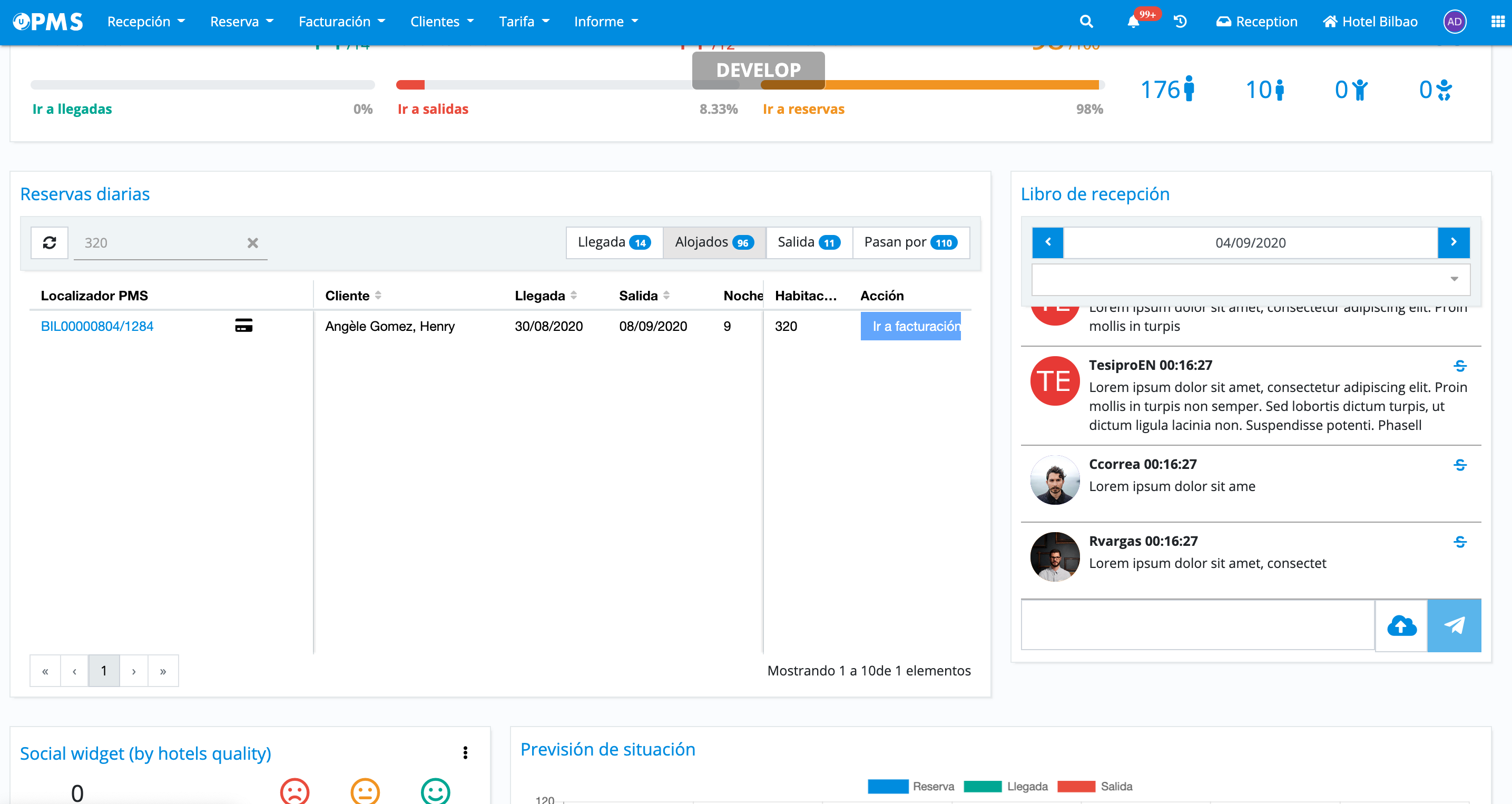Go to next page of results
Image resolution: width=1512 pixels, height=804 pixels.
pyautogui.click(x=134, y=671)
